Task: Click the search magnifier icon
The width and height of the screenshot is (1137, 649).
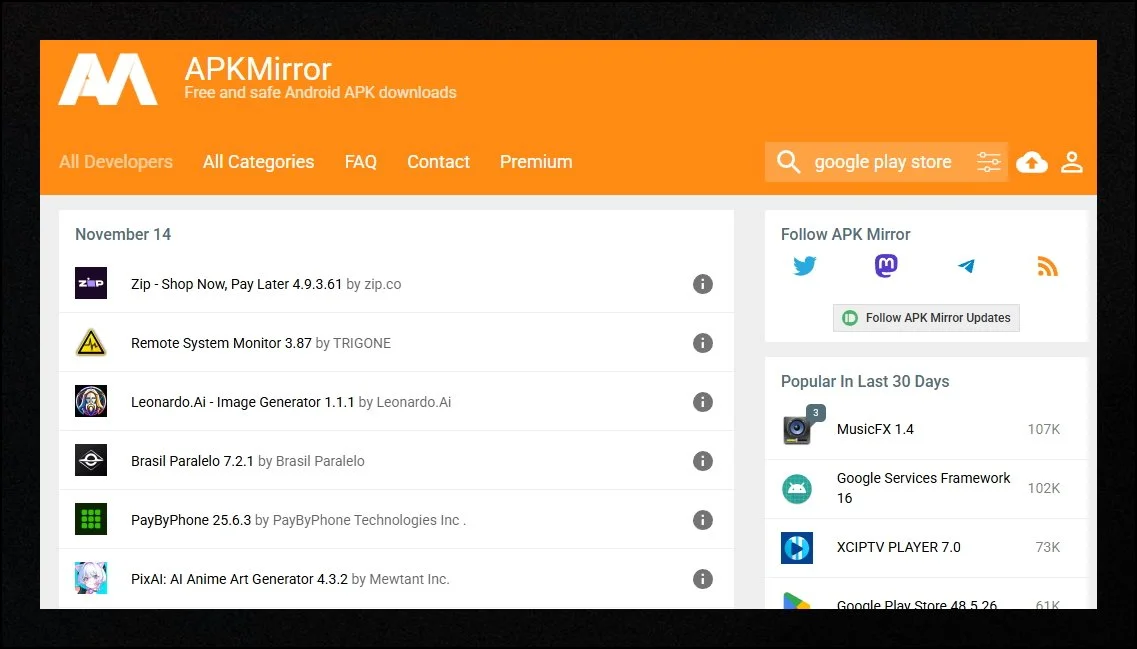Action: pos(788,162)
